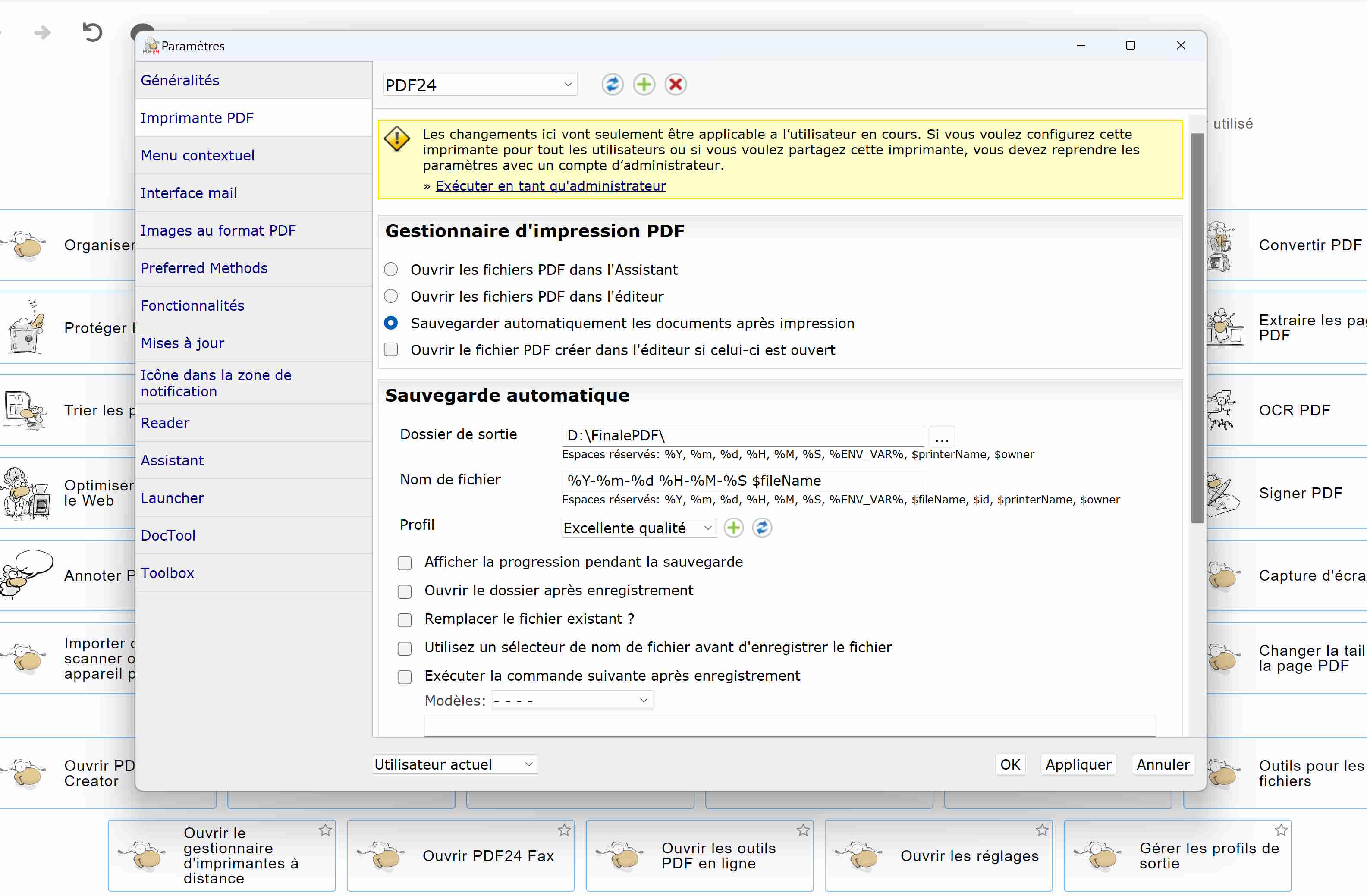
Task: Open the Utilisateur actuel dropdown
Action: pyautogui.click(x=454, y=764)
